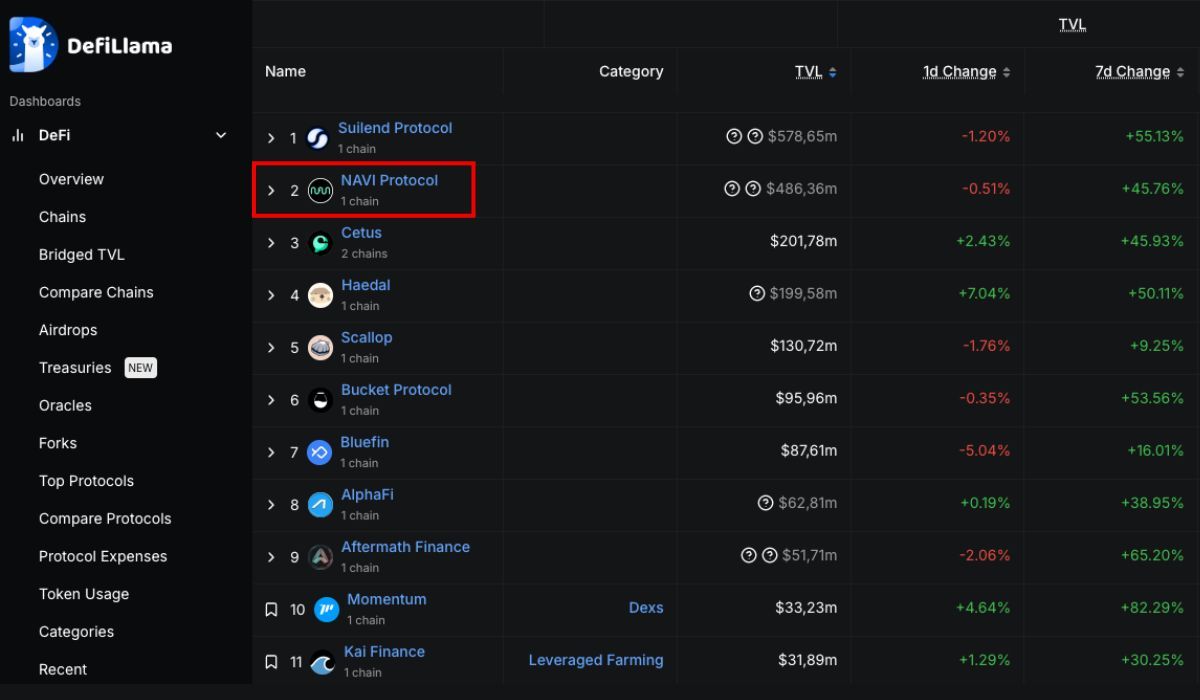Click the AlphaFi logo icon

320,505
